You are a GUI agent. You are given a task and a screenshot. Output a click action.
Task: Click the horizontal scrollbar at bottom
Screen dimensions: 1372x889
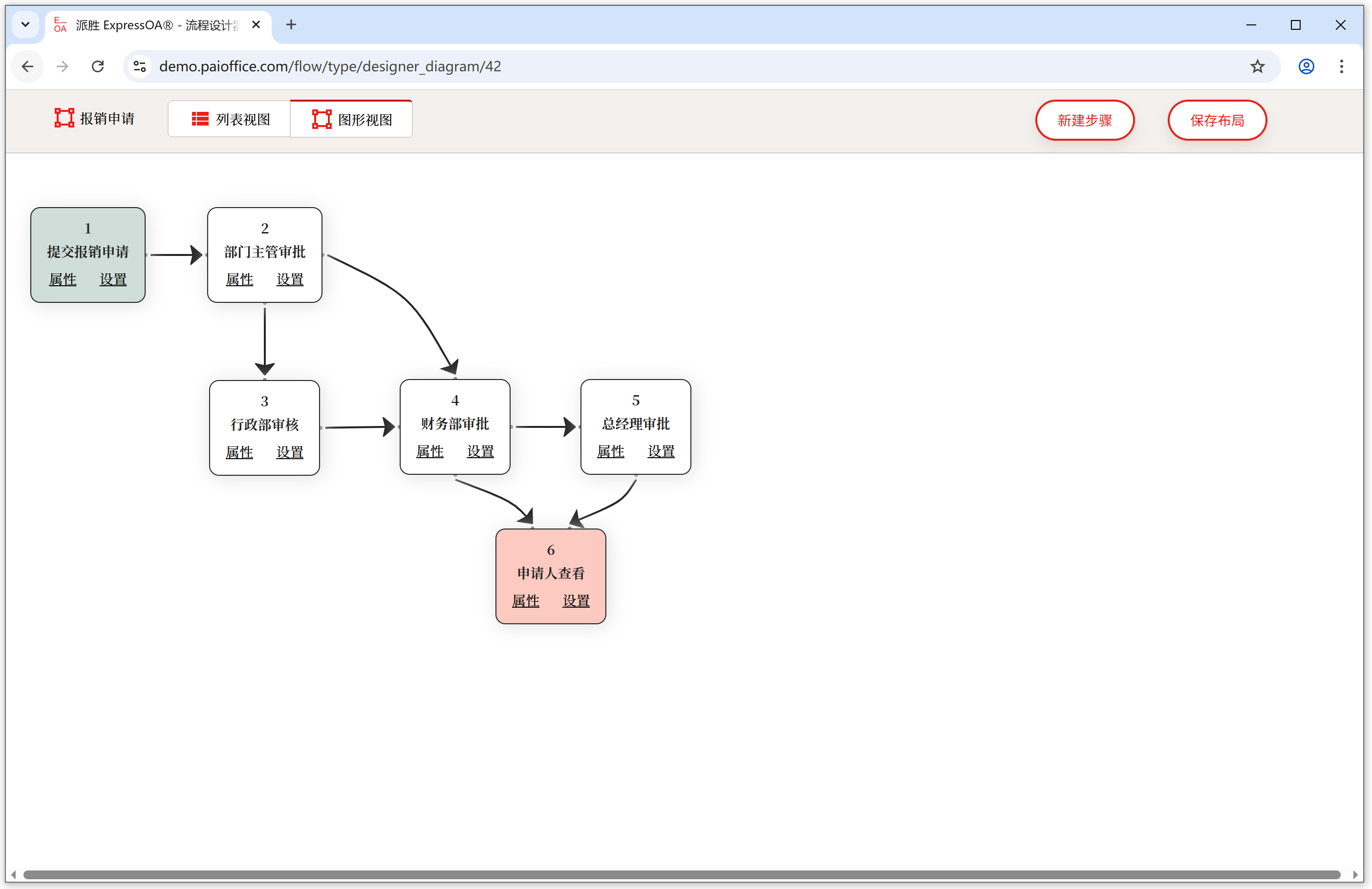[680, 874]
